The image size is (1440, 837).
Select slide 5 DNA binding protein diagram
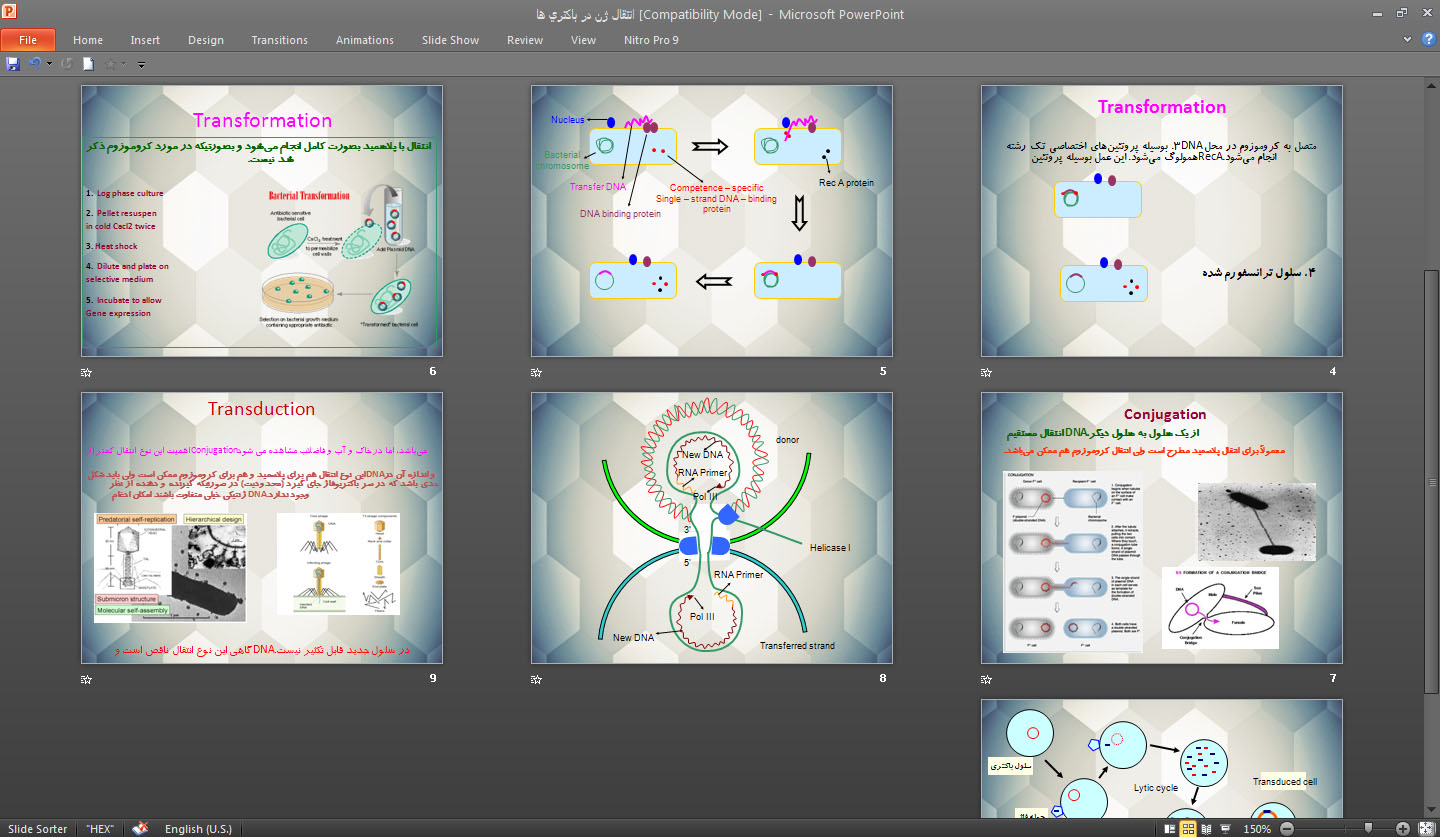tap(712, 221)
